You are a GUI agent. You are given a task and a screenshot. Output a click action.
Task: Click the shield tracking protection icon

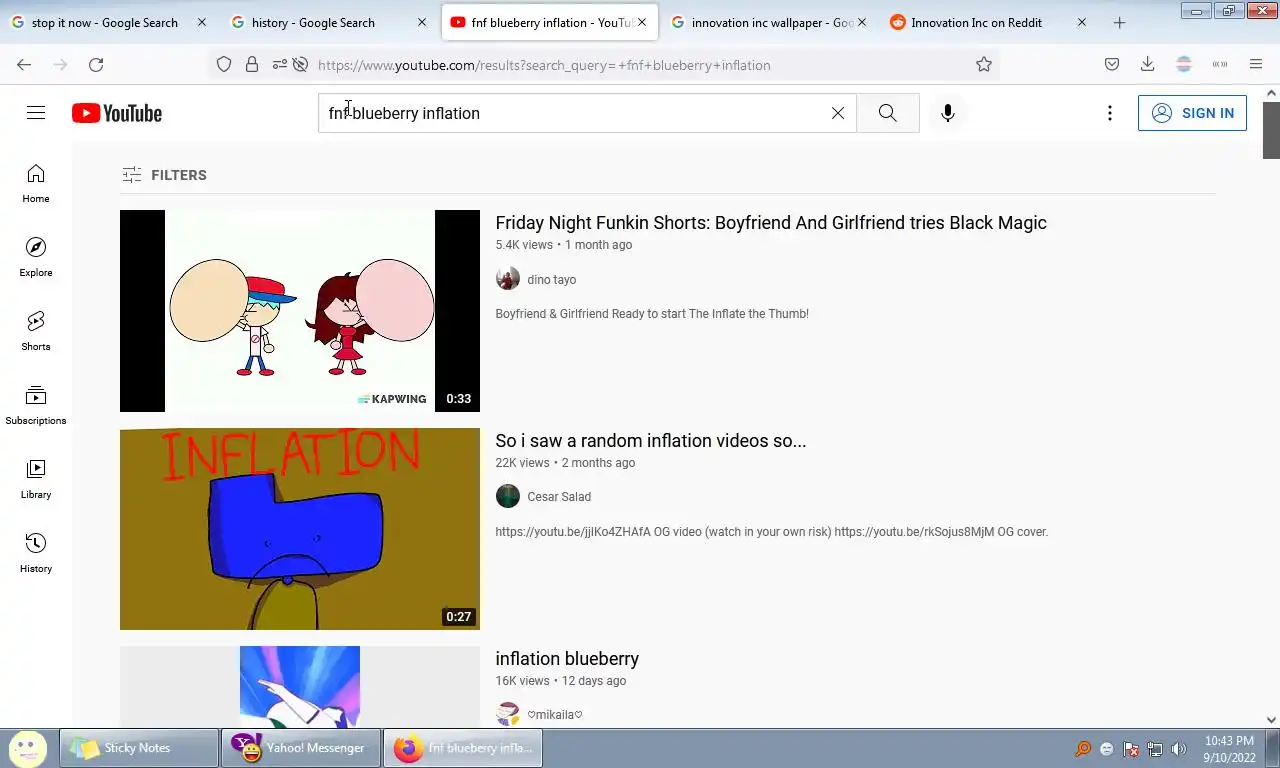point(224,64)
